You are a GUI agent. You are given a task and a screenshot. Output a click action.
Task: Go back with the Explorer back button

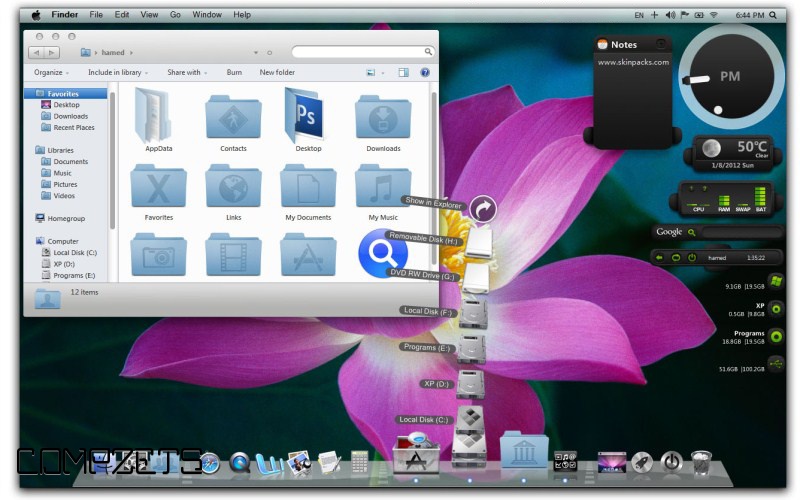37,53
